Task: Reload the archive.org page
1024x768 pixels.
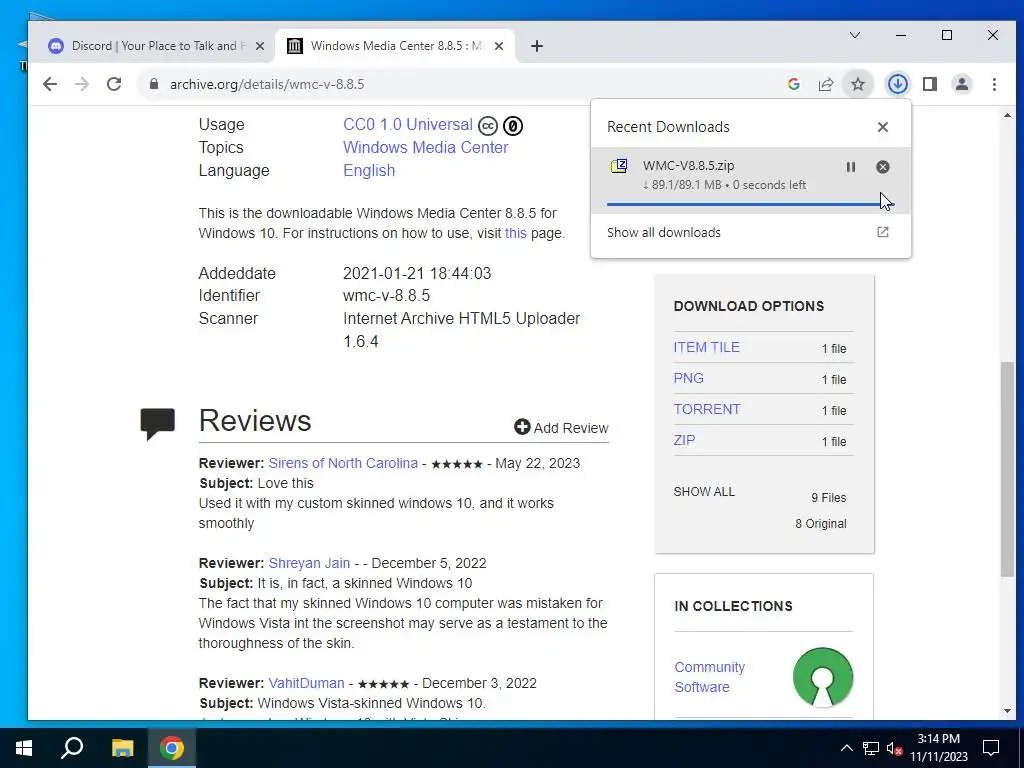Action: tap(114, 84)
